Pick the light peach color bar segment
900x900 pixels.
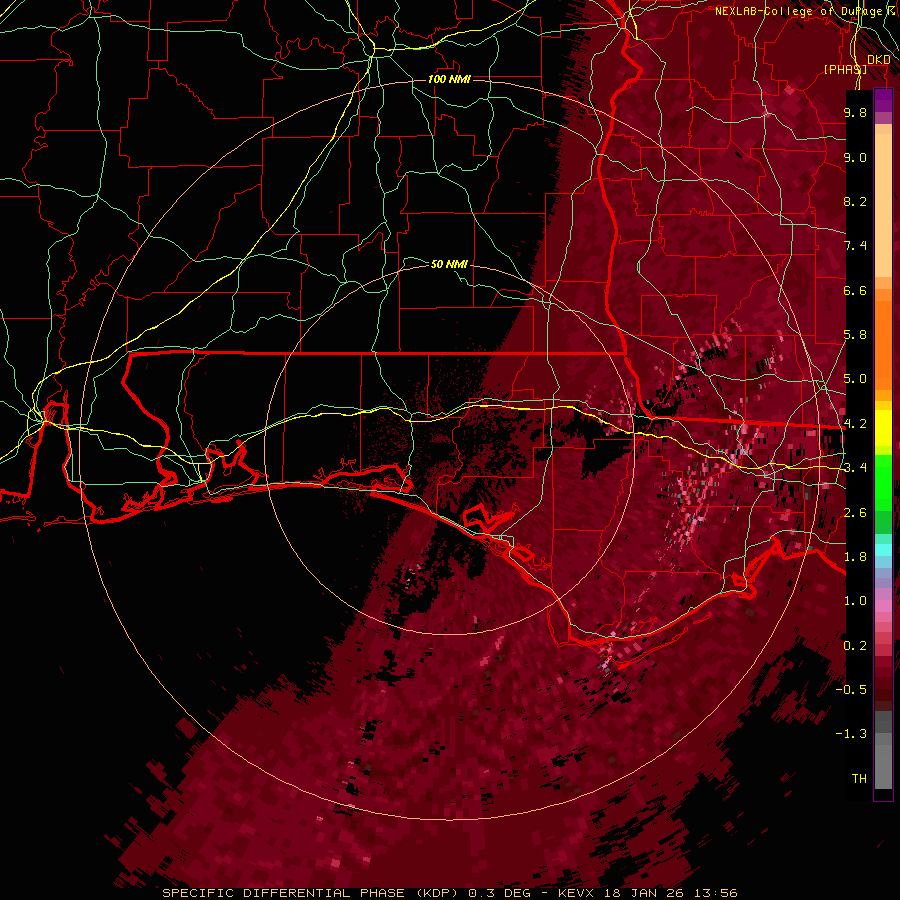pos(883,205)
